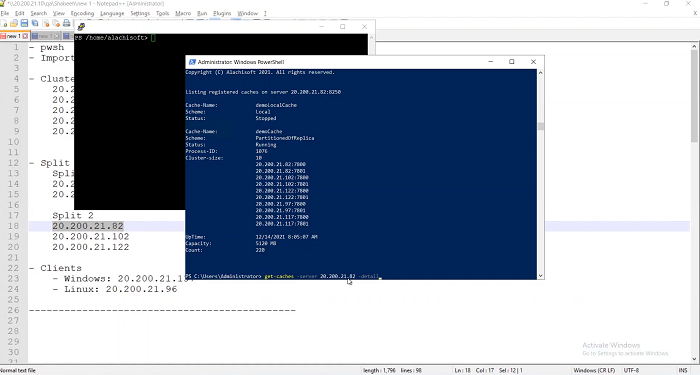
Task: Click the PowerShell icon in the title bar
Action: [192, 62]
